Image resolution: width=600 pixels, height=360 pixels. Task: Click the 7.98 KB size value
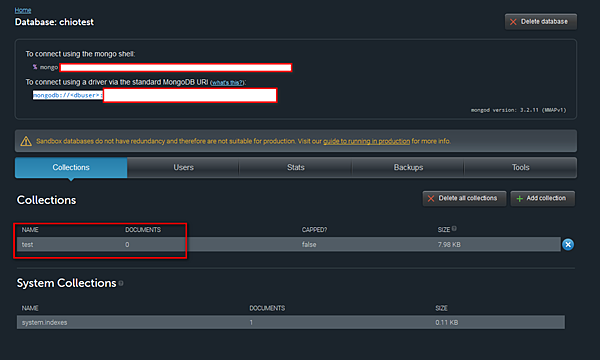coord(449,244)
